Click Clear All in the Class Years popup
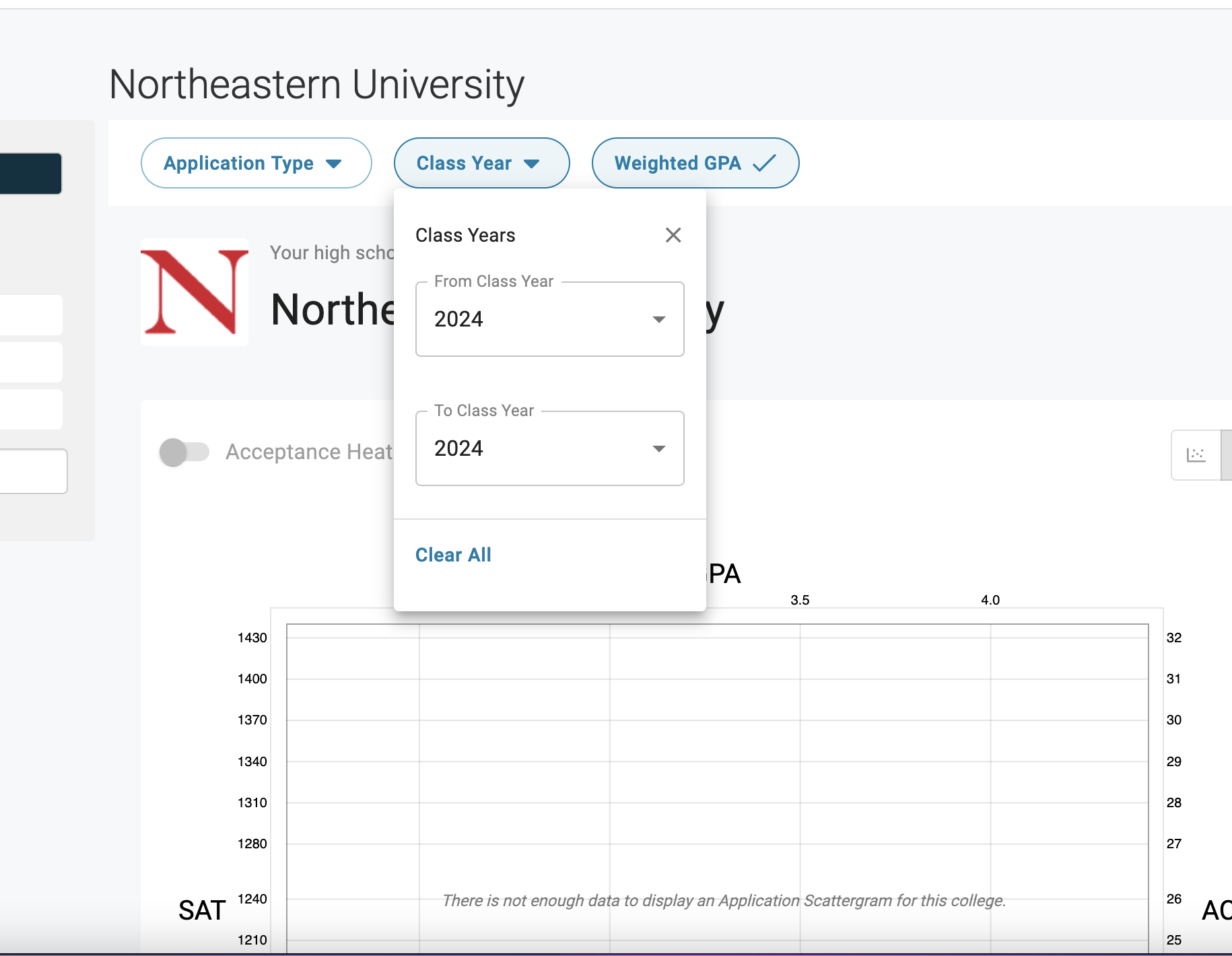Image resolution: width=1232 pixels, height=956 pixels. click(x=453, y=555)
